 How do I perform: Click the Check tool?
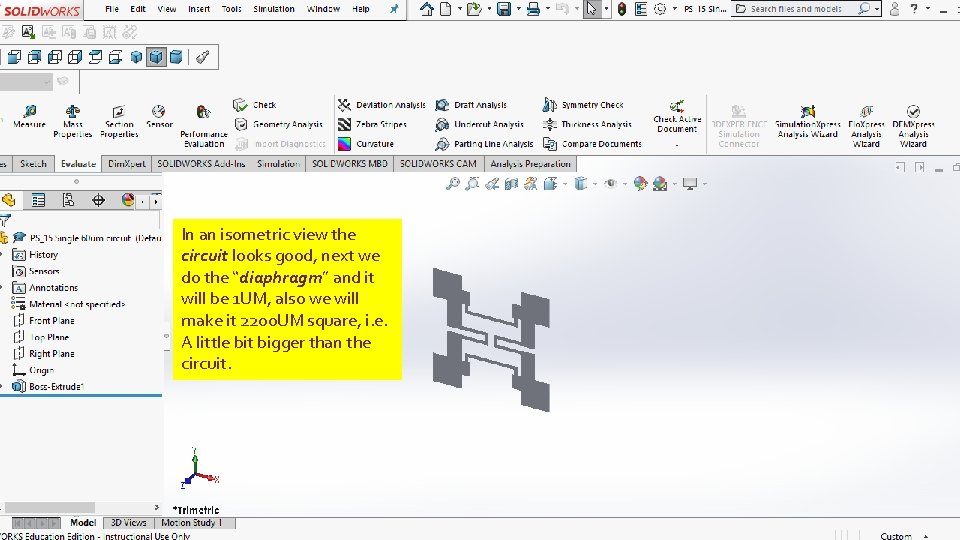click(255, 105)
